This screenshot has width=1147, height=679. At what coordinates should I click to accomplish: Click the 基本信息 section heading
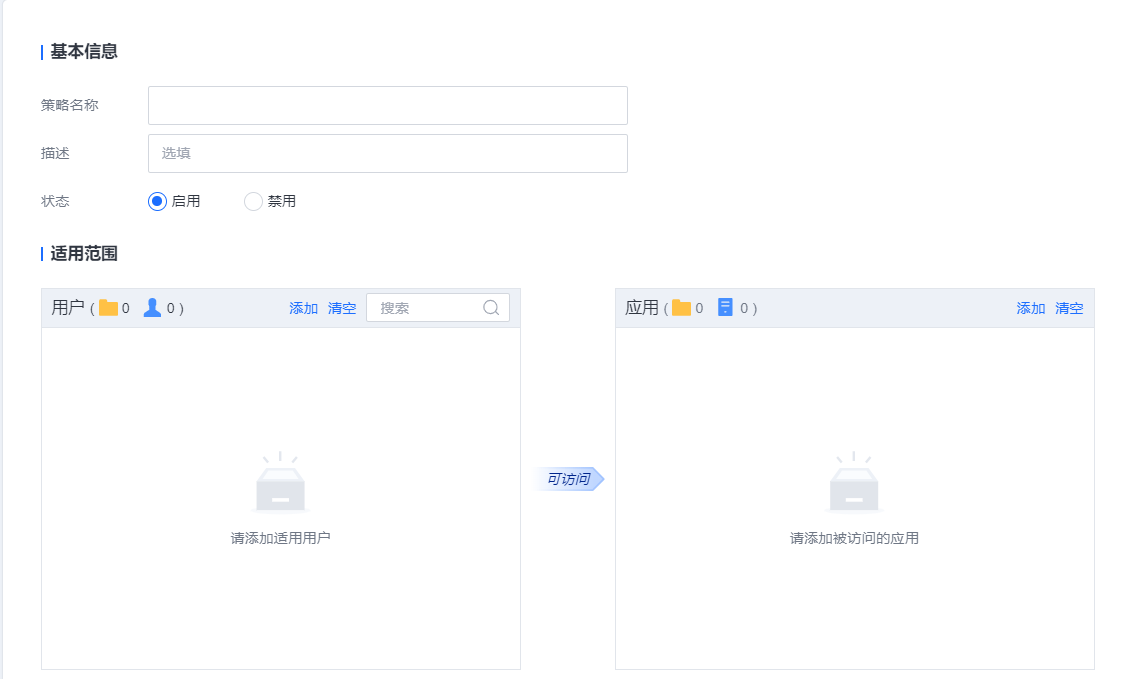pos(84,52)
